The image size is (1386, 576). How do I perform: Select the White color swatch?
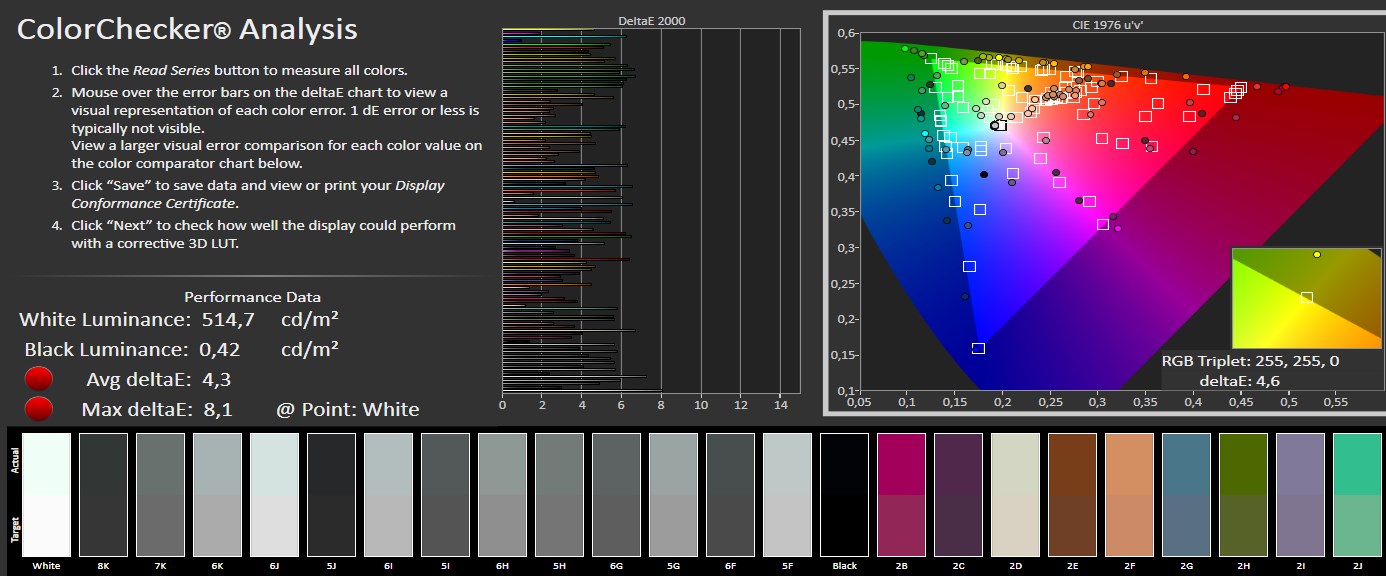(x=45, y=495)
